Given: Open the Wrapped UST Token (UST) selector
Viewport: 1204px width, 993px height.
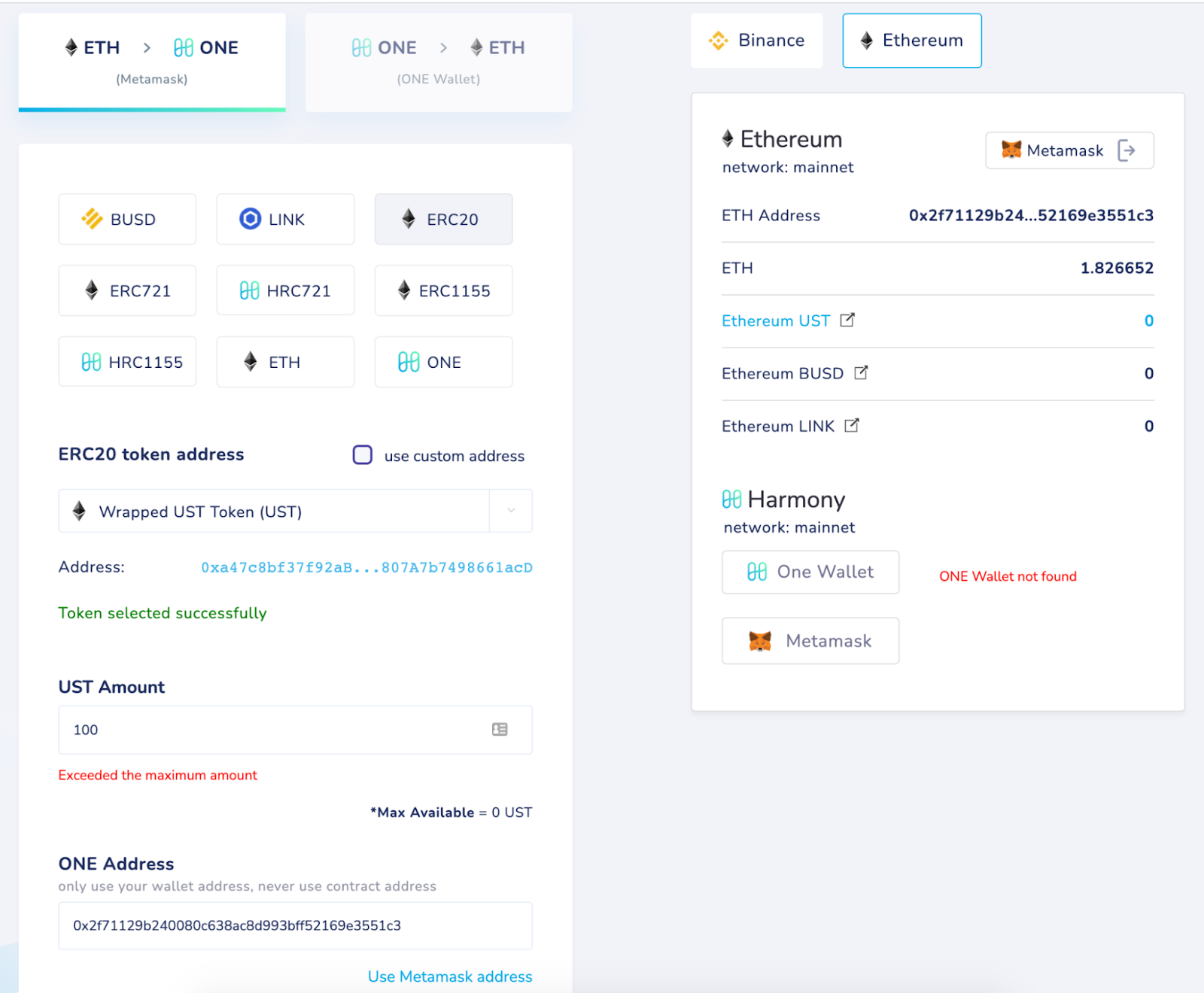Looking at the screenshot, I should click(x=295, y=511).
